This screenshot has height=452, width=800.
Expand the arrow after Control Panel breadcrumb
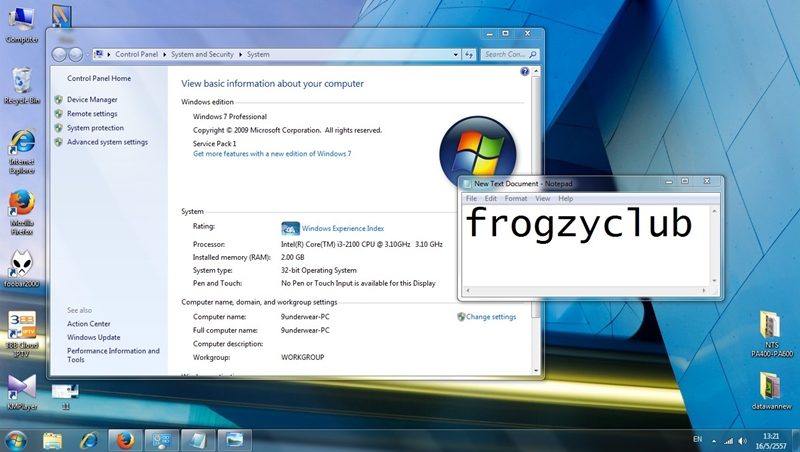pos(165,55)
